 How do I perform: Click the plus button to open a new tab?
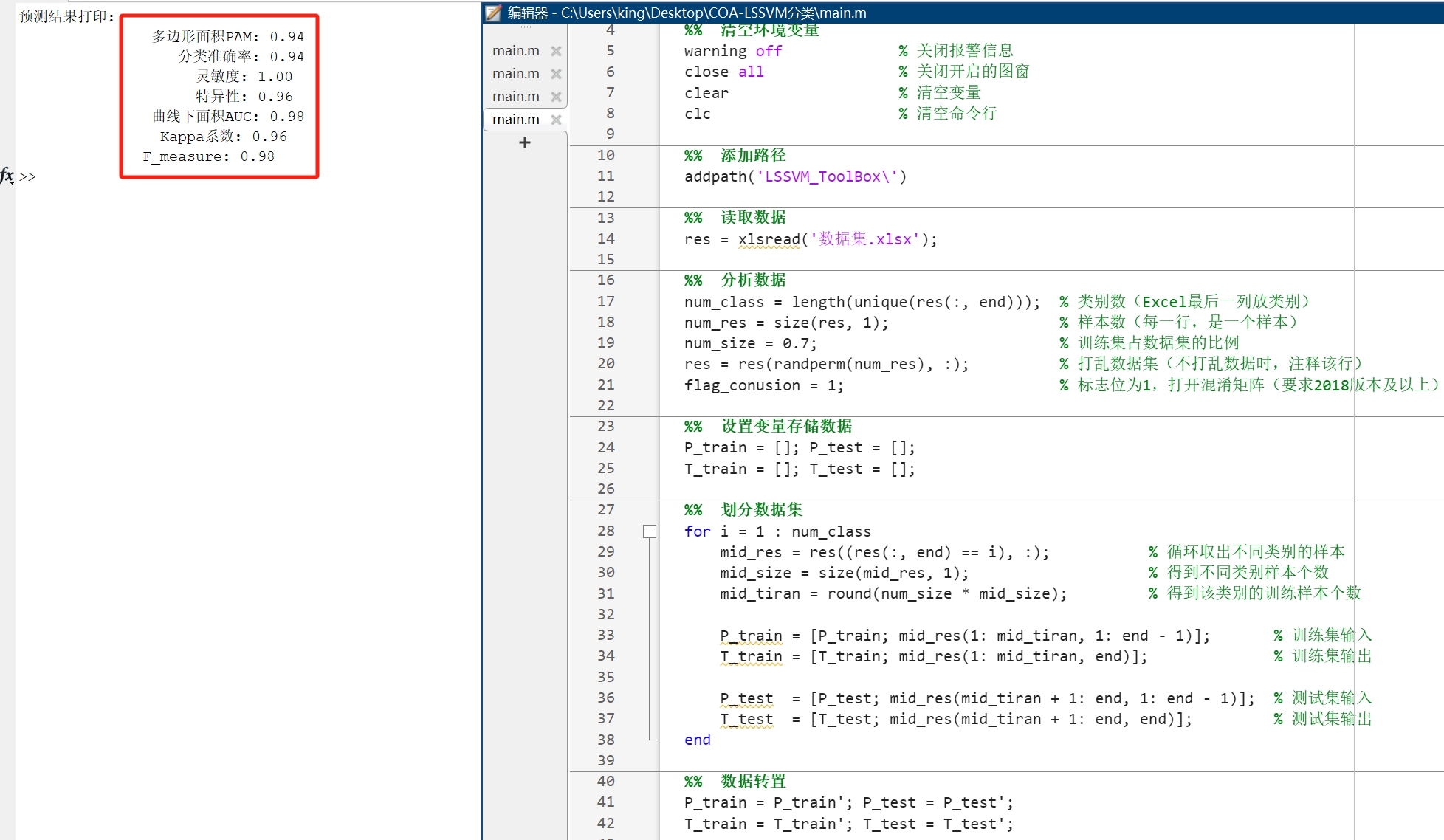click(524, 142)
